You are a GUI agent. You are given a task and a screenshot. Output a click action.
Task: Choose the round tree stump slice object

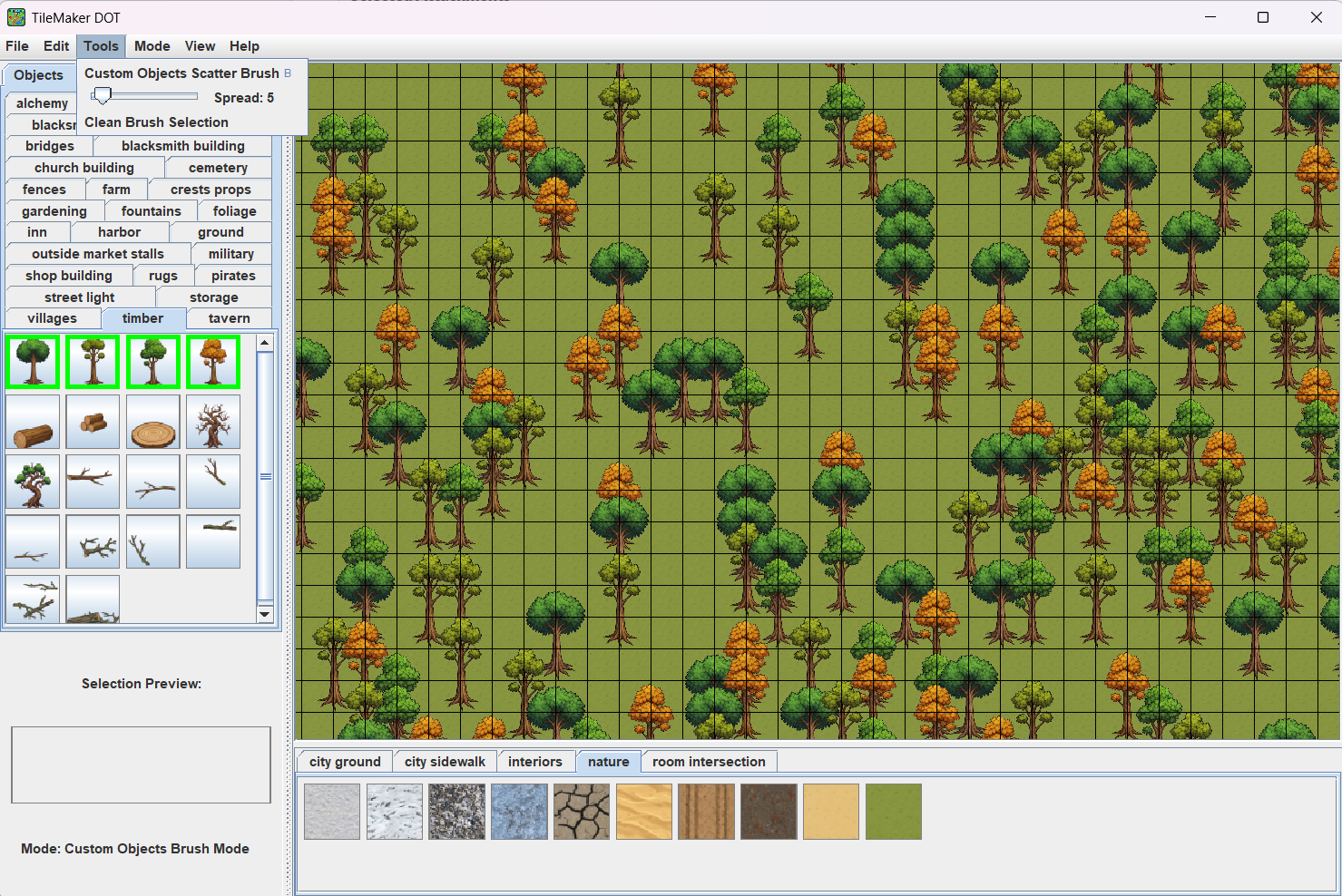[153, 422]
